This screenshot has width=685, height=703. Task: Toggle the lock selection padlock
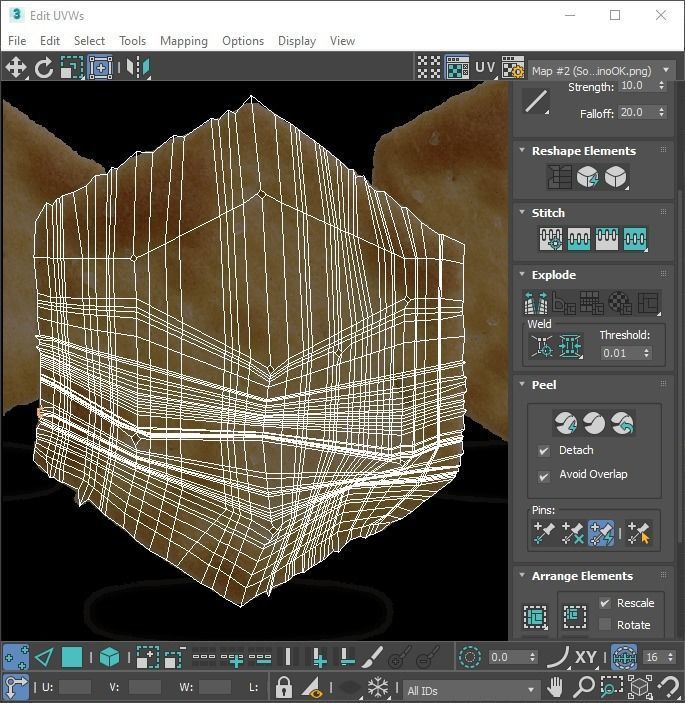pyautogui.click(x=283, y=687)
